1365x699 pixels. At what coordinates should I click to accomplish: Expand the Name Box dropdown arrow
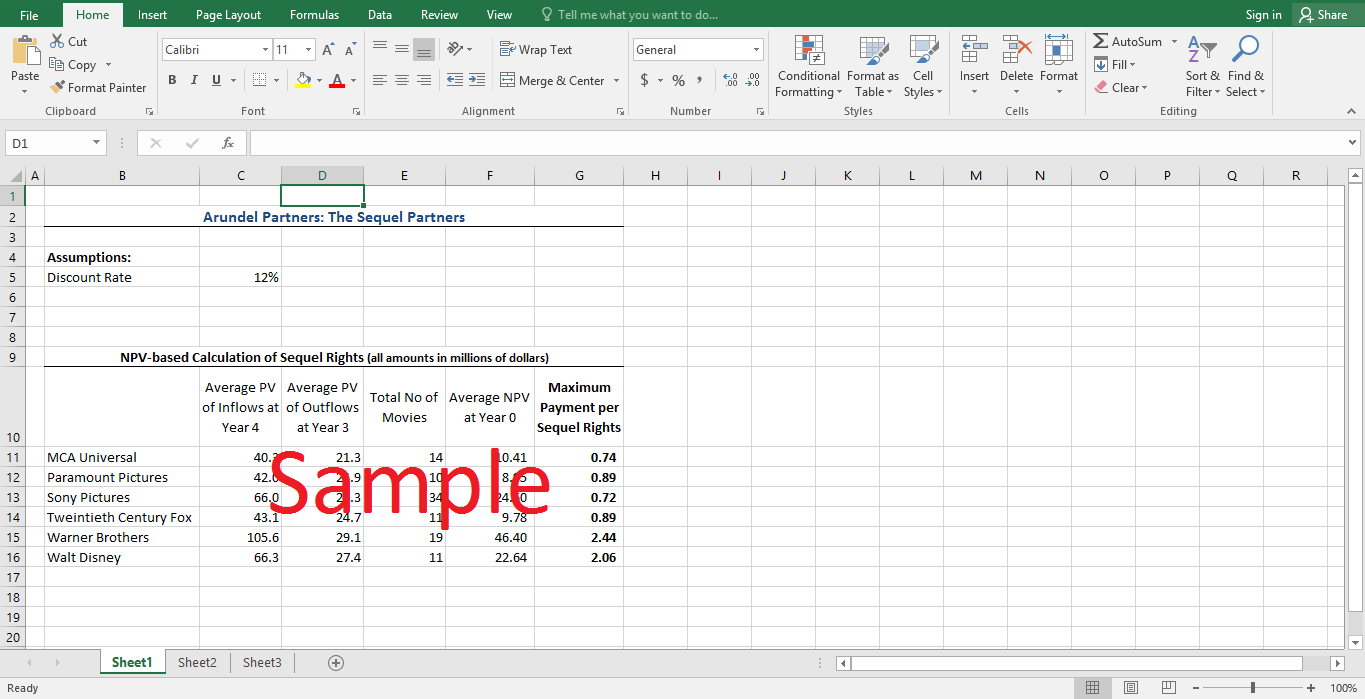pyautogui.click(x=97, y=143)
